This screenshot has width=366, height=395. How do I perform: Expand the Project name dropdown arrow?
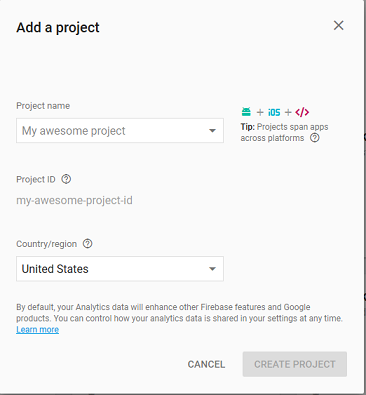click(212, 131)
